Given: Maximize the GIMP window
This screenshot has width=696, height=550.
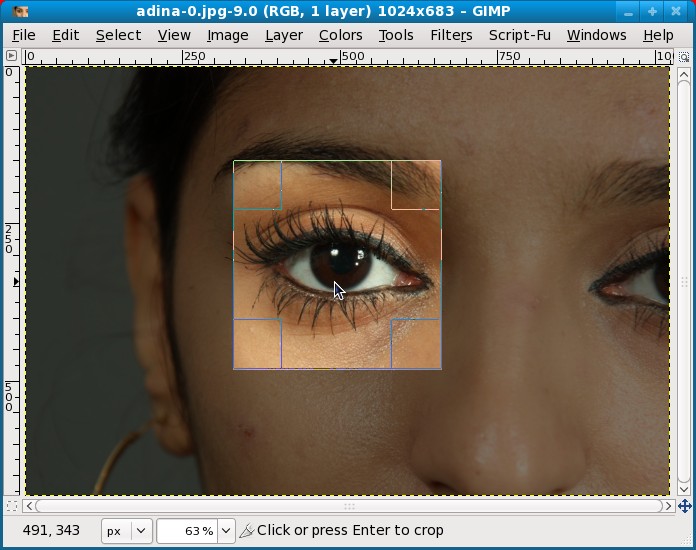Looking at the screenshot, I should [x=652, y=12].
